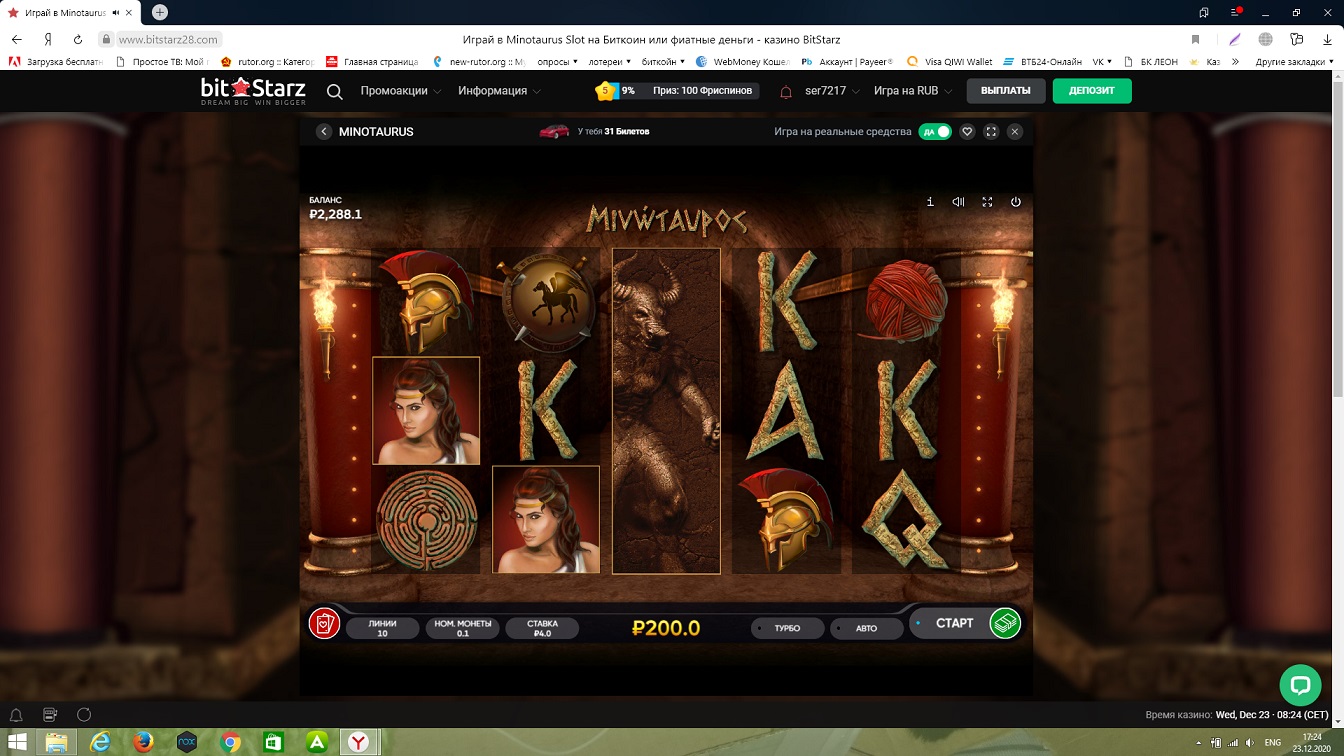Expand the game frame to fullscreen
This screenshot has height=756, width=1344.
[991, 131]
